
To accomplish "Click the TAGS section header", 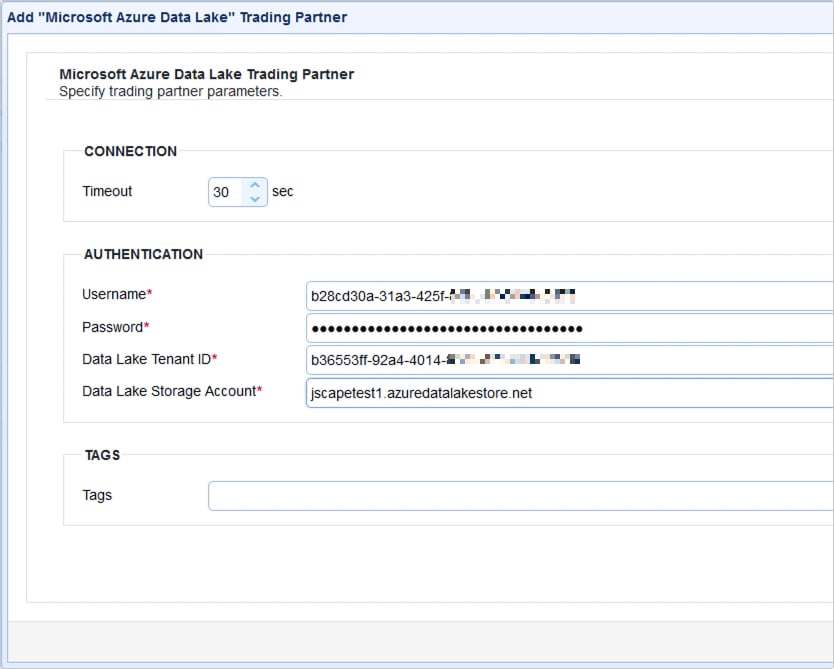I will click(x=103, y=455).
